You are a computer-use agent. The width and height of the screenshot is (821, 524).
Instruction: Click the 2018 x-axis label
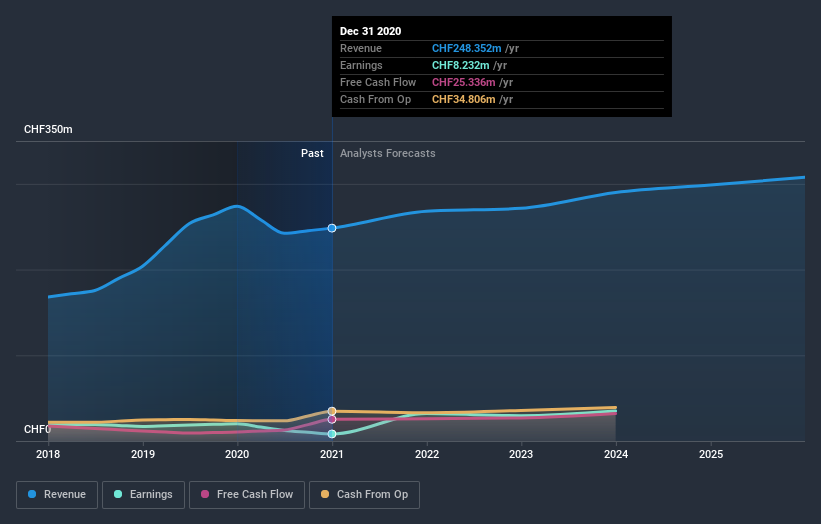tap(48, 454)
